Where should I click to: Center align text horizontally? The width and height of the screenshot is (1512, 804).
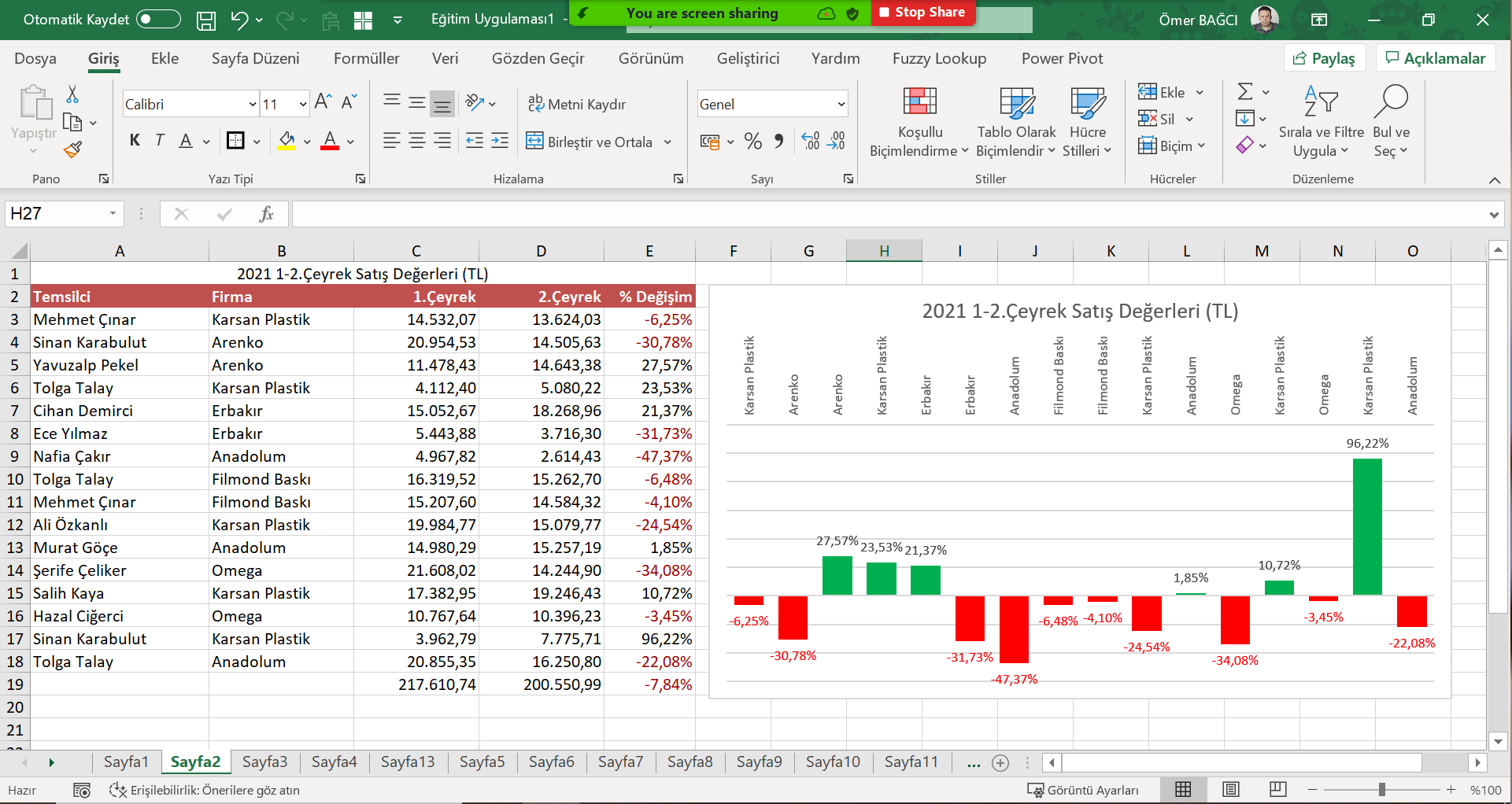[417, 142]
